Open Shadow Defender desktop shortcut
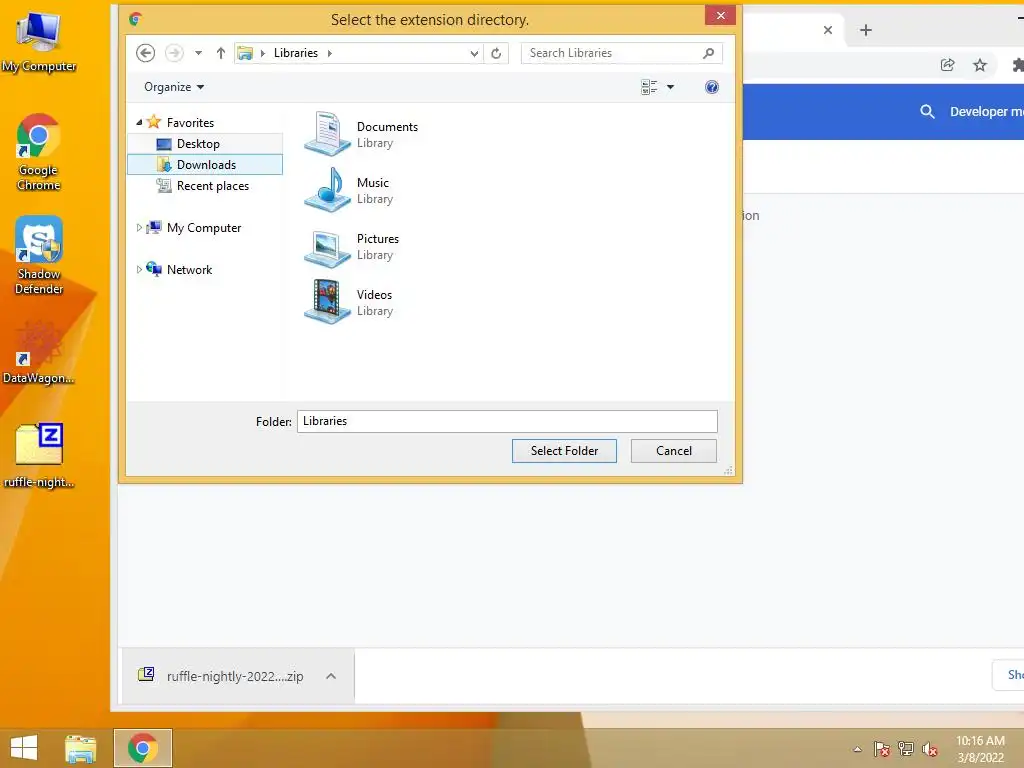Viewport: 1024px width, 768px height. (x=39, y=256)
